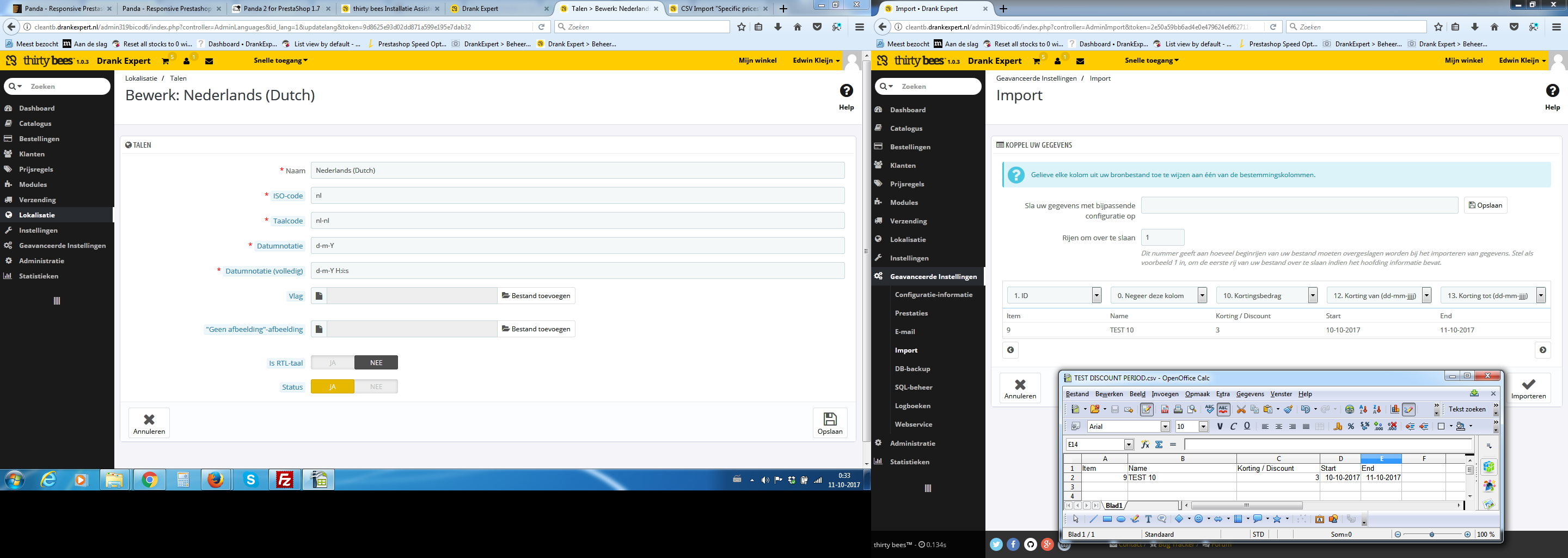The image size is (1568, 558).
Task: Open Firefox from the Windows taskbar
Action: point(215,480)
